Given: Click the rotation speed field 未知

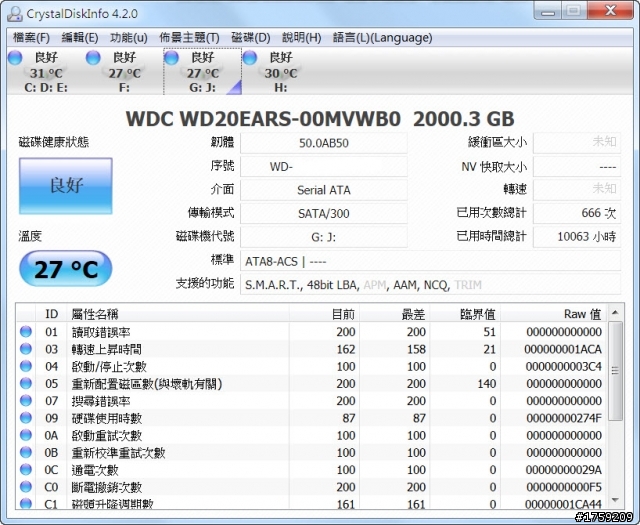Looking at the screenshot, I should [x=577, y=189].
